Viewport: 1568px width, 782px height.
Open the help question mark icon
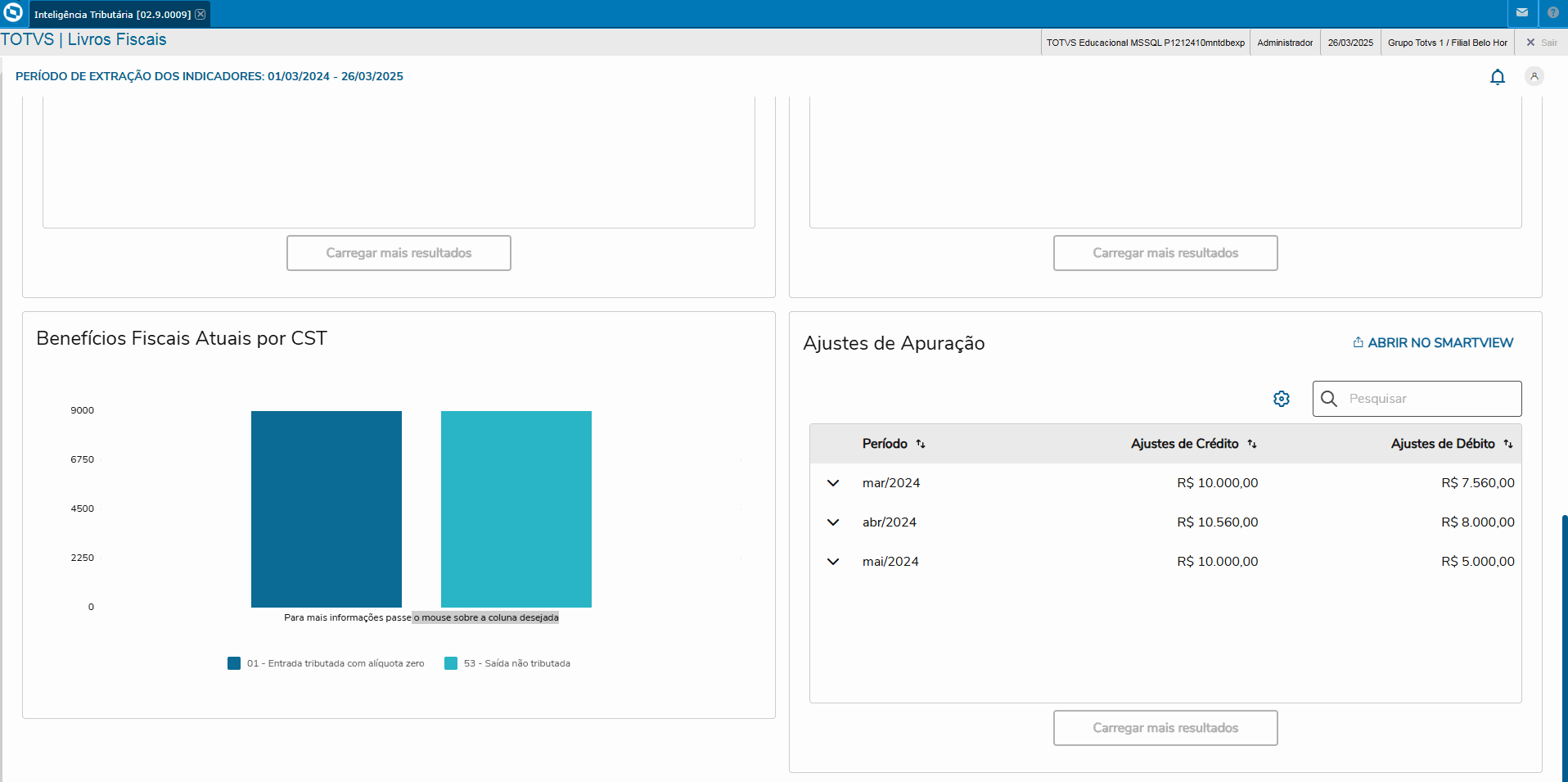click(x=1553, y=13)
